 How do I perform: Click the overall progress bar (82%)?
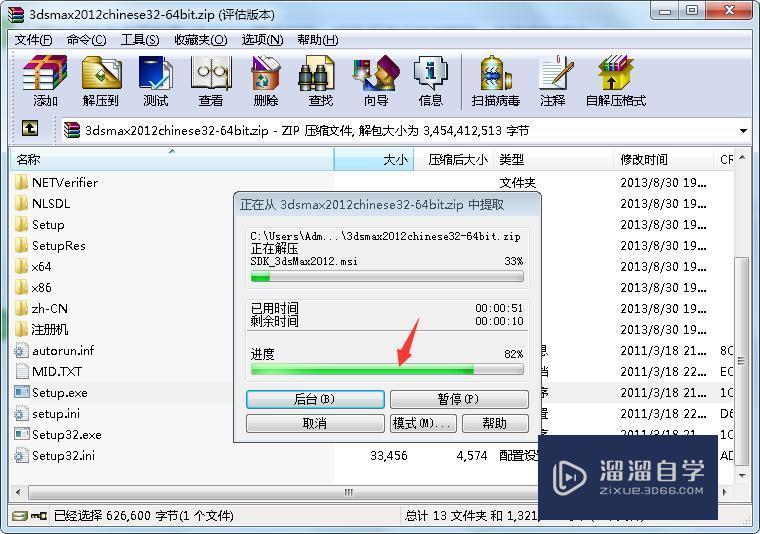pyautogui.click(x=387, y=370)
